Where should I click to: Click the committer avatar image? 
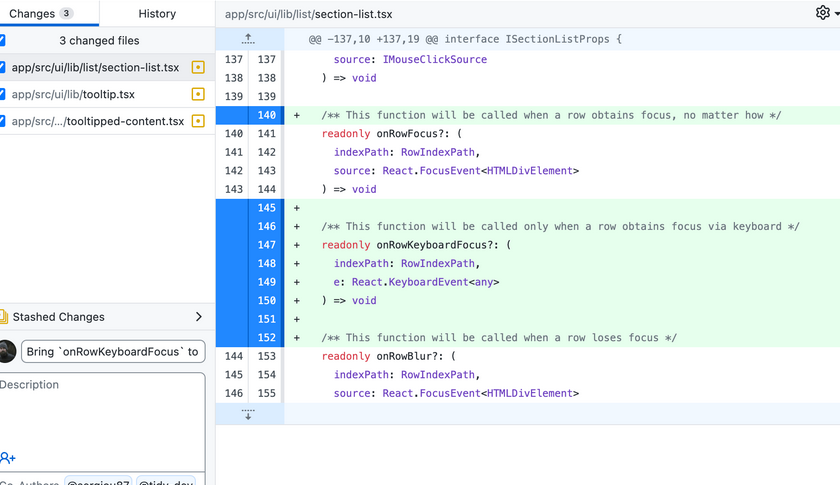point(7,352)
